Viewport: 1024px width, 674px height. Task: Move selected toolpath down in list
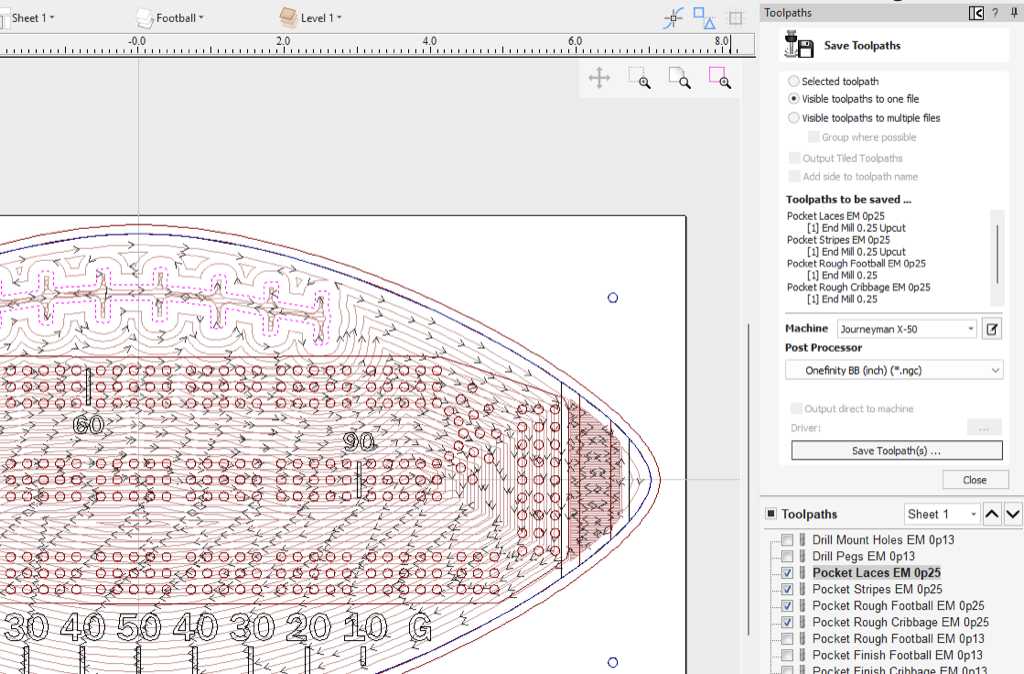[1013, 514]
